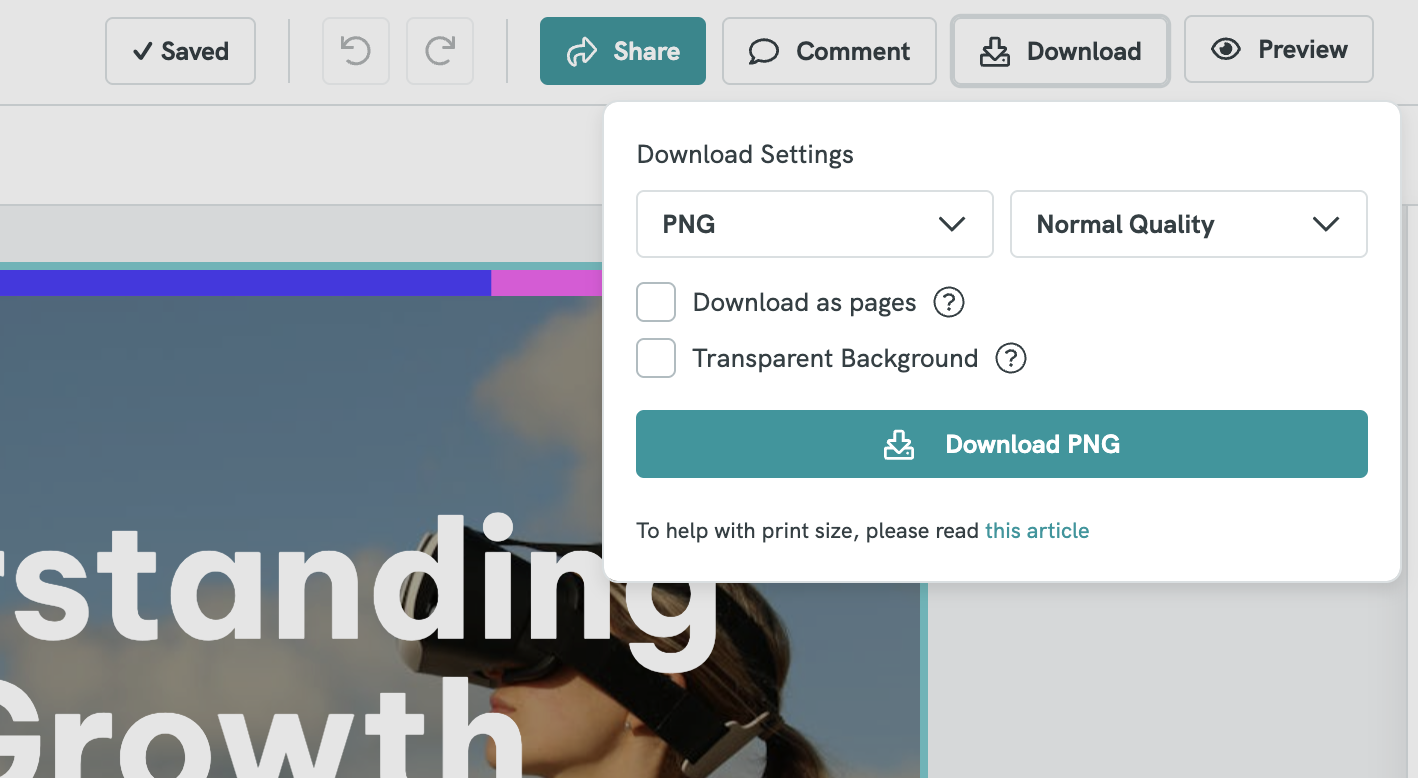Show help for Download as pages
The image size is (1418, 778).
pyautogui.click(x=948, y=302)
